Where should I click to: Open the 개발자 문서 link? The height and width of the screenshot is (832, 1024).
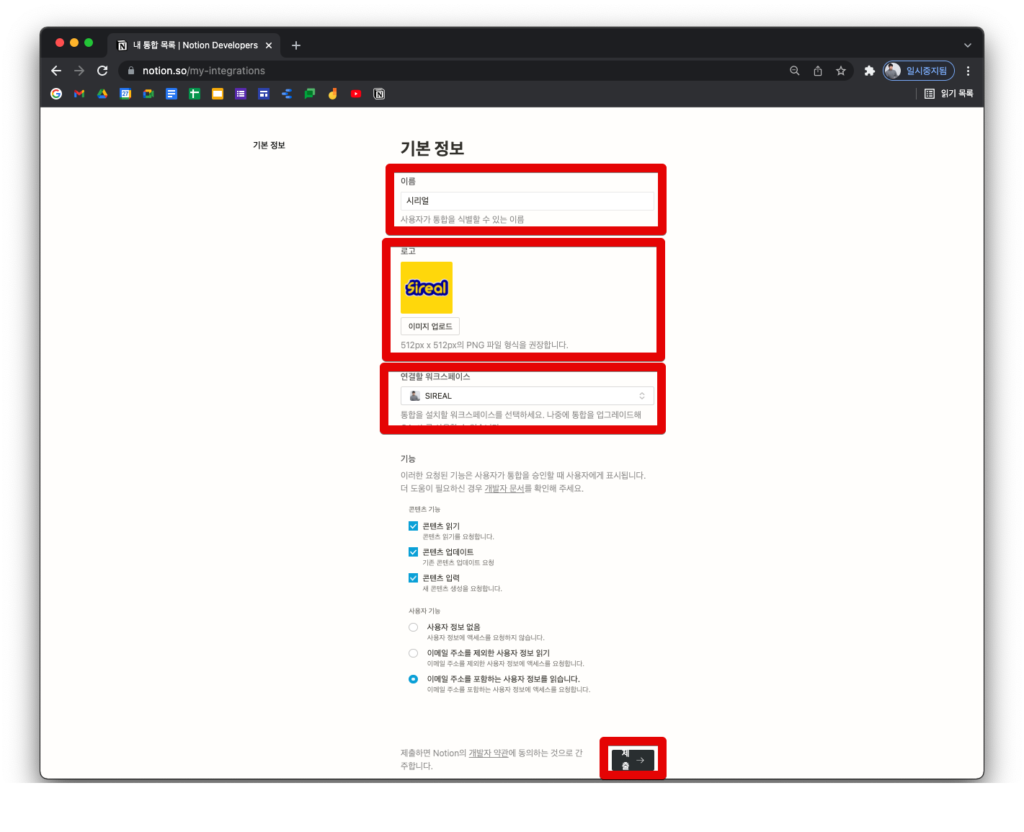pyautogui.click(x=504, y=488)
